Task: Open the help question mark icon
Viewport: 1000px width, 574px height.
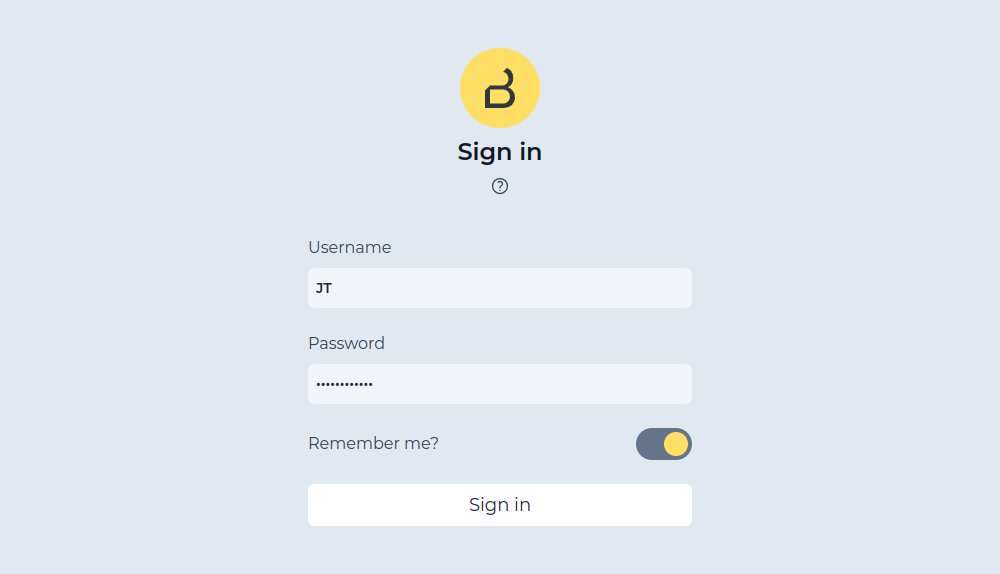Action: tap(500, 186)
